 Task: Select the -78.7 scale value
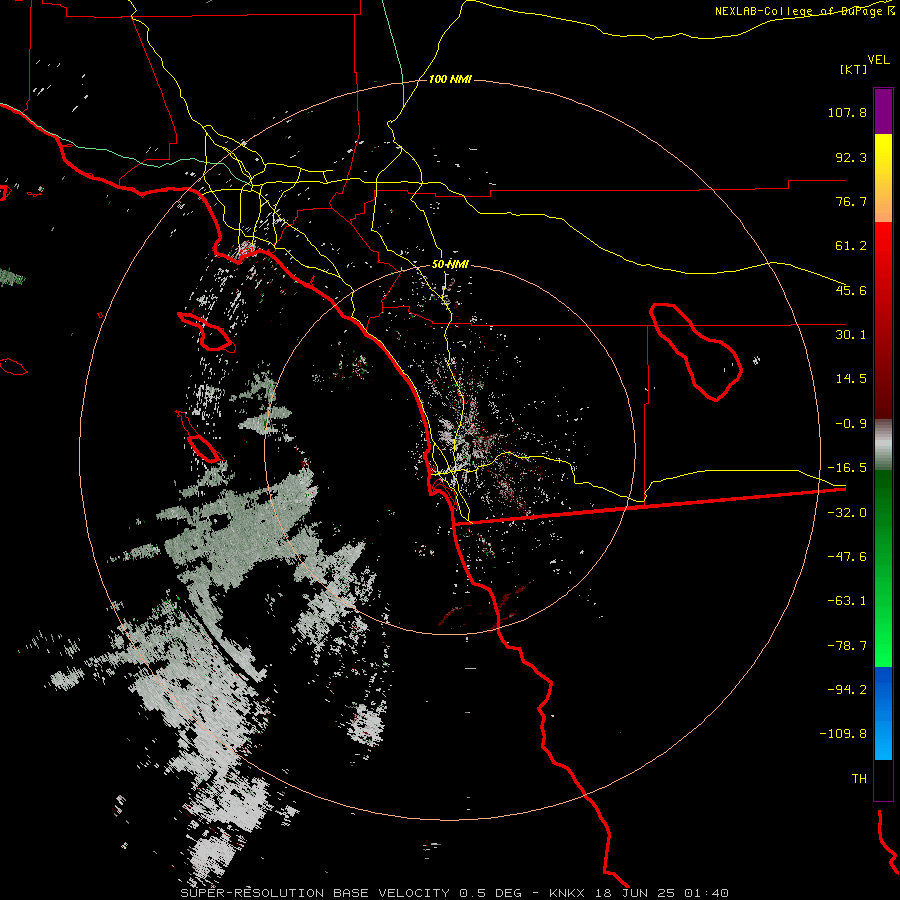pyautogui.click(x=847, y=646)
